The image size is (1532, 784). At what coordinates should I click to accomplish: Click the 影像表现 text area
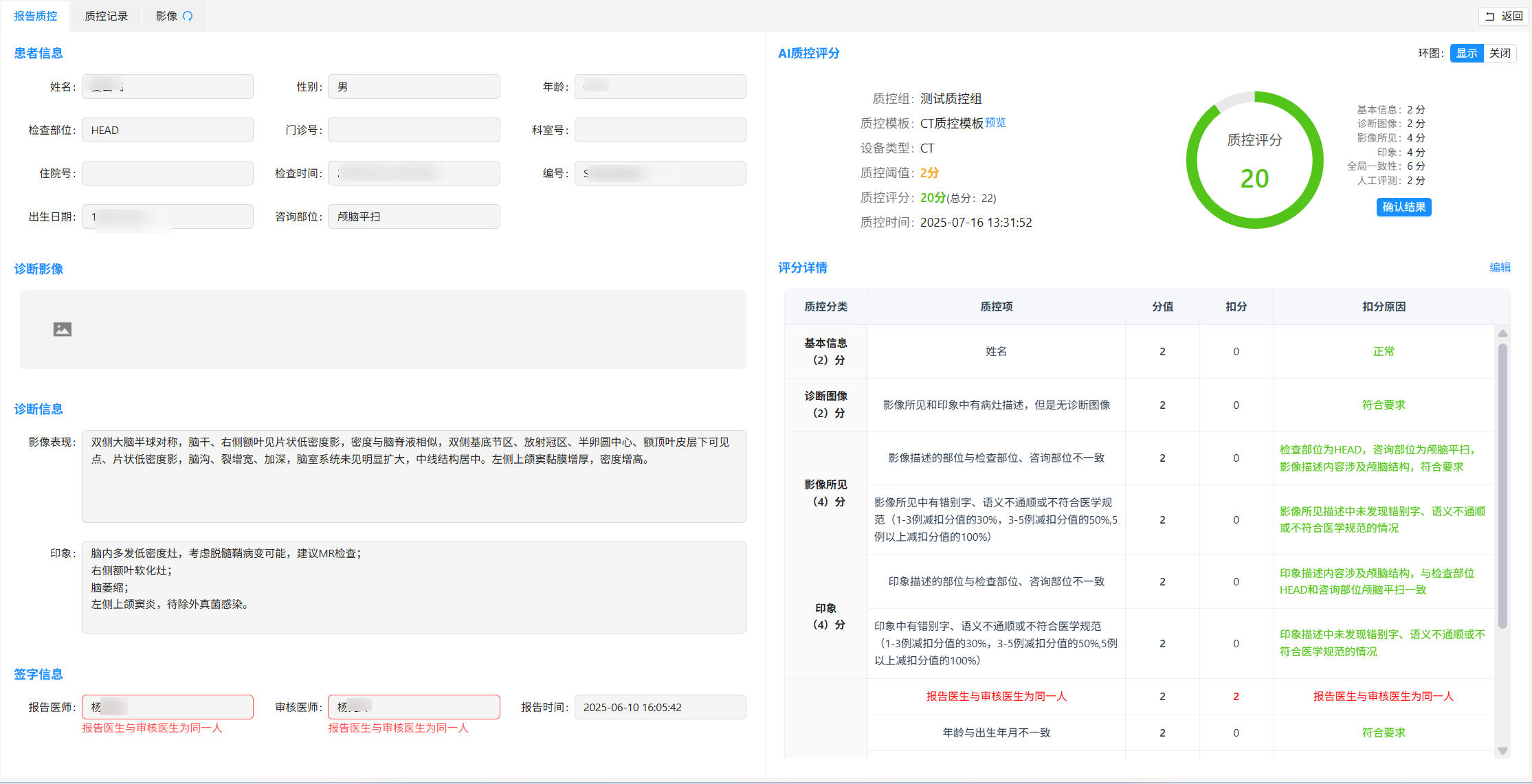point(413,476)
